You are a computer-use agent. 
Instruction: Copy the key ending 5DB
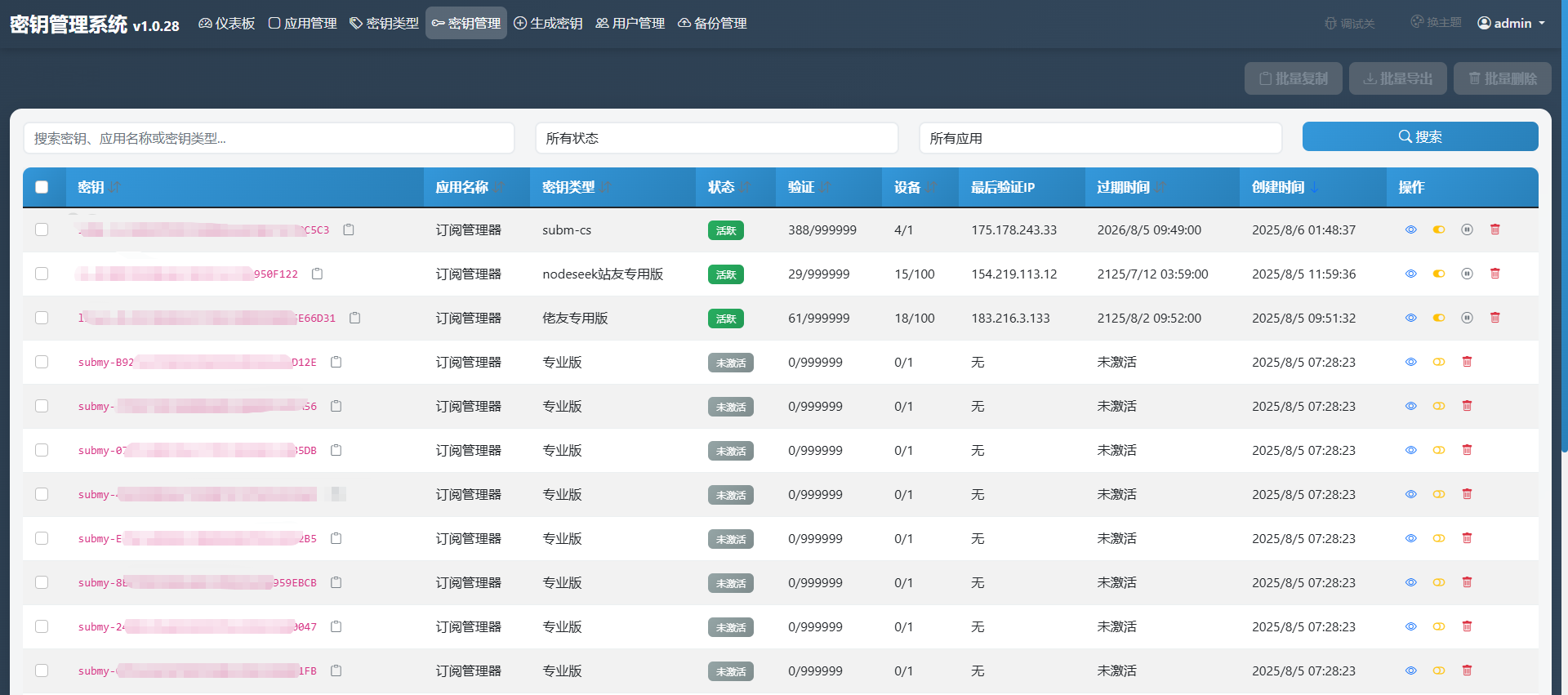(x=336, y=450)
